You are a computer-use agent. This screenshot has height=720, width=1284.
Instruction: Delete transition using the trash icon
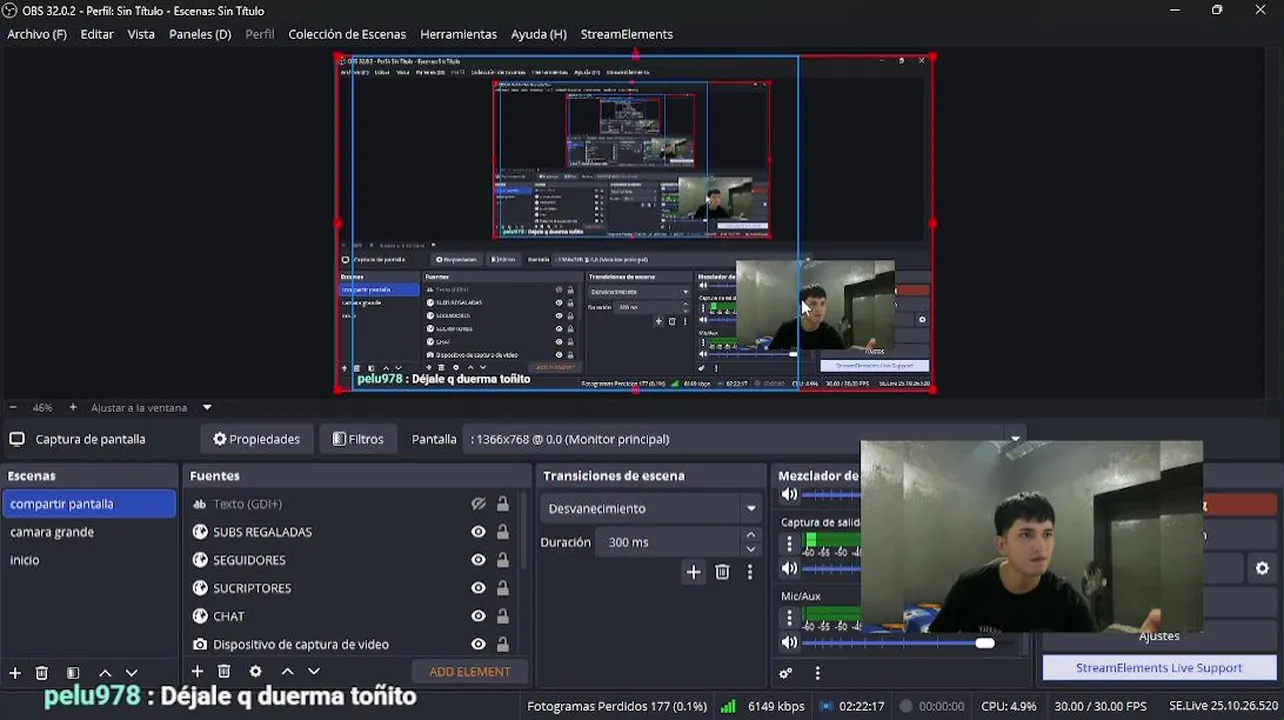(722, 572)
